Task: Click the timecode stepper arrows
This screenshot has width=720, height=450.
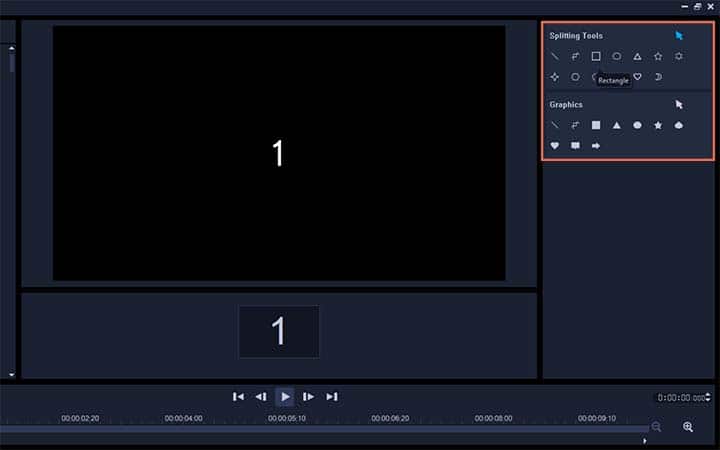Action: click(x=709, y=397)
